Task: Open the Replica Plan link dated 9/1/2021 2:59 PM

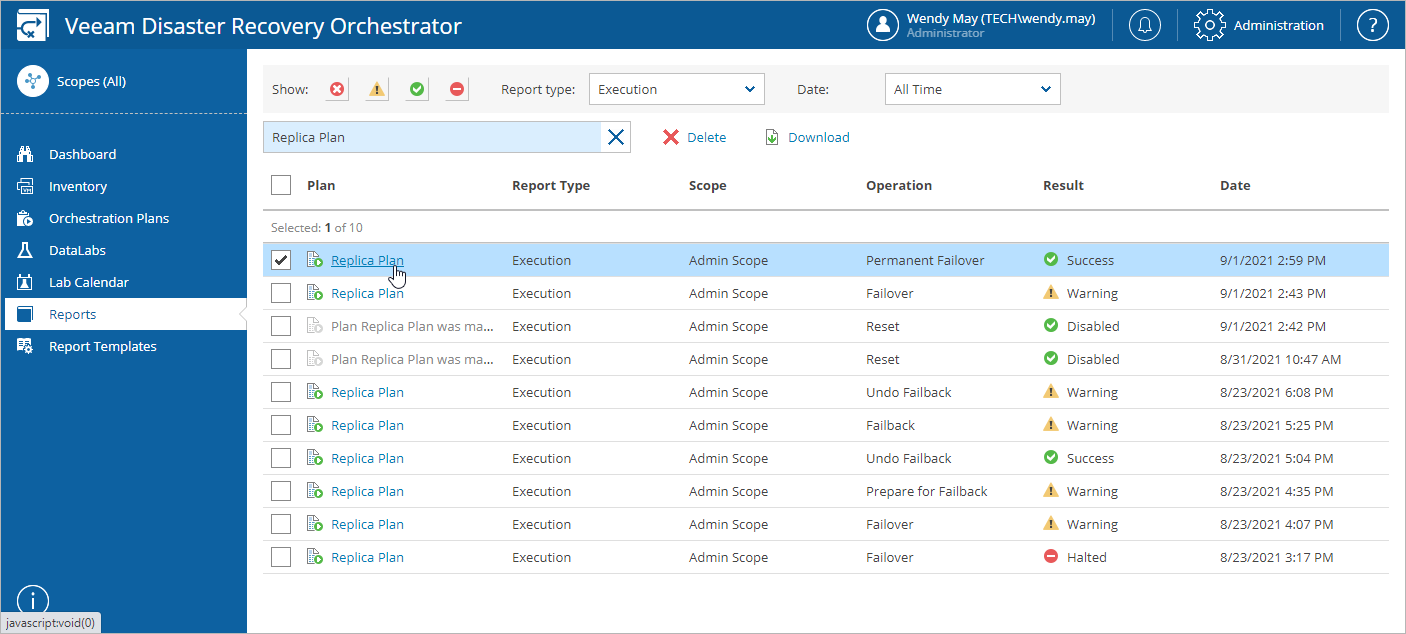Action: (x=367, y=260)
